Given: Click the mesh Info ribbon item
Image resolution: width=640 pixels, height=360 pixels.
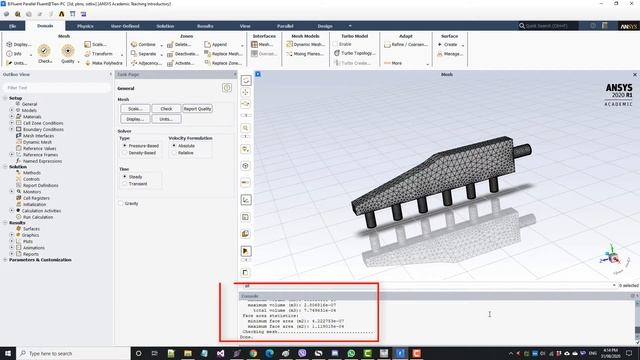Looking at the screenshot, I should tap(14, 53).
